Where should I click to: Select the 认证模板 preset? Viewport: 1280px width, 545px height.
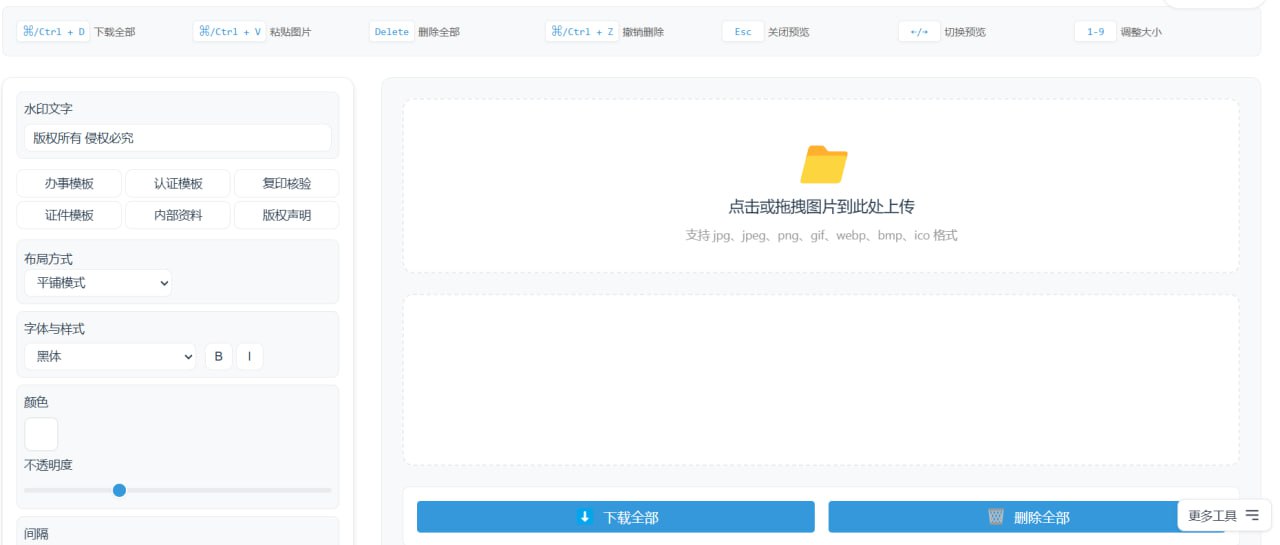click(x=178, y=184)
